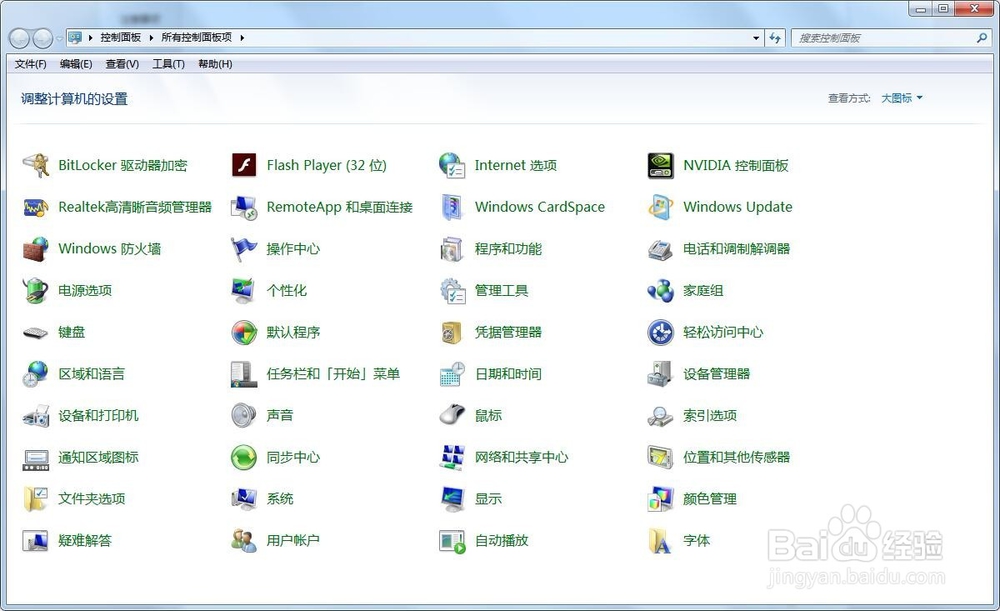Open the 工具(T) menu
The image size is (1000, 611).
coord(168,64)
